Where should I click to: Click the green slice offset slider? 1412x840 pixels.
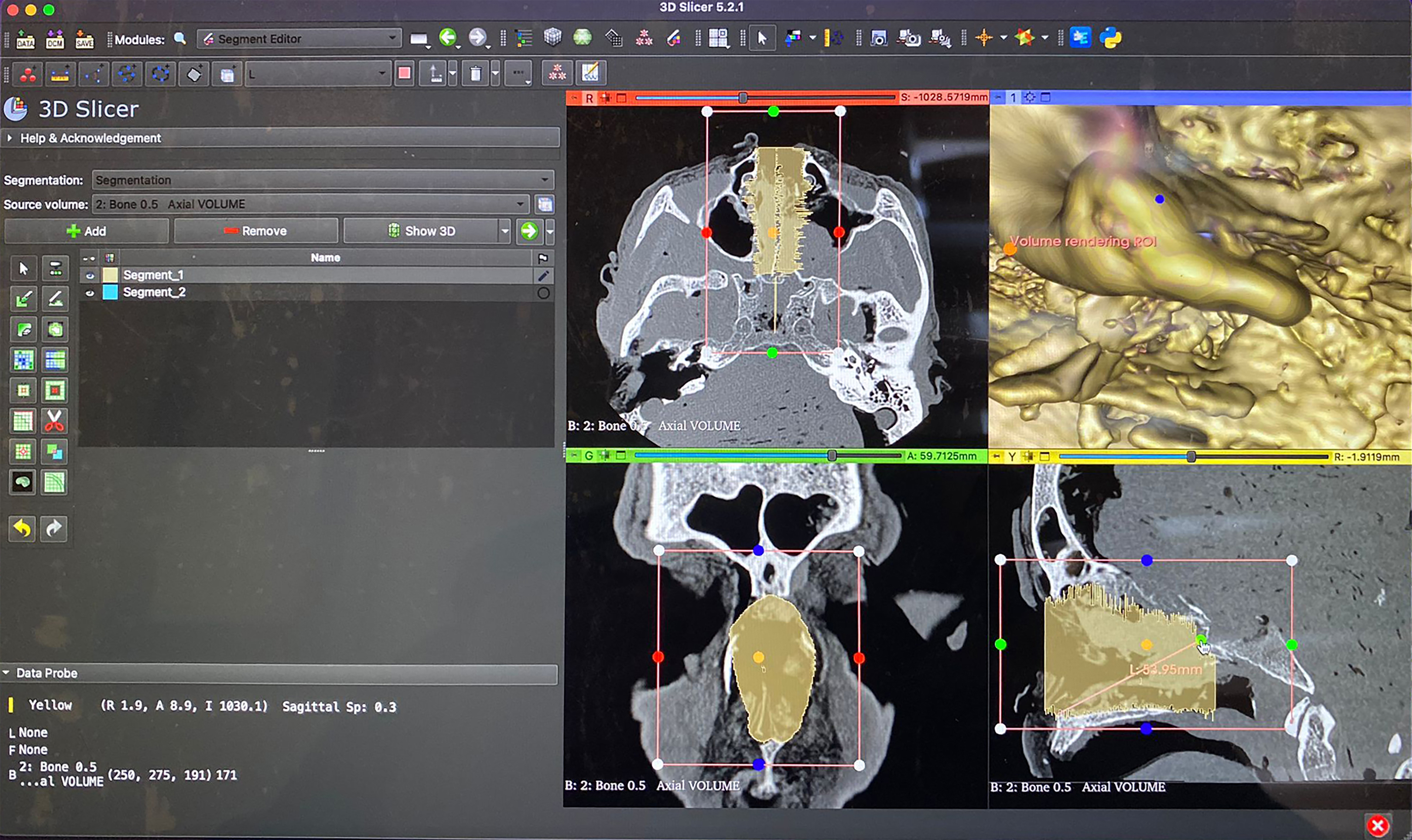768,456
